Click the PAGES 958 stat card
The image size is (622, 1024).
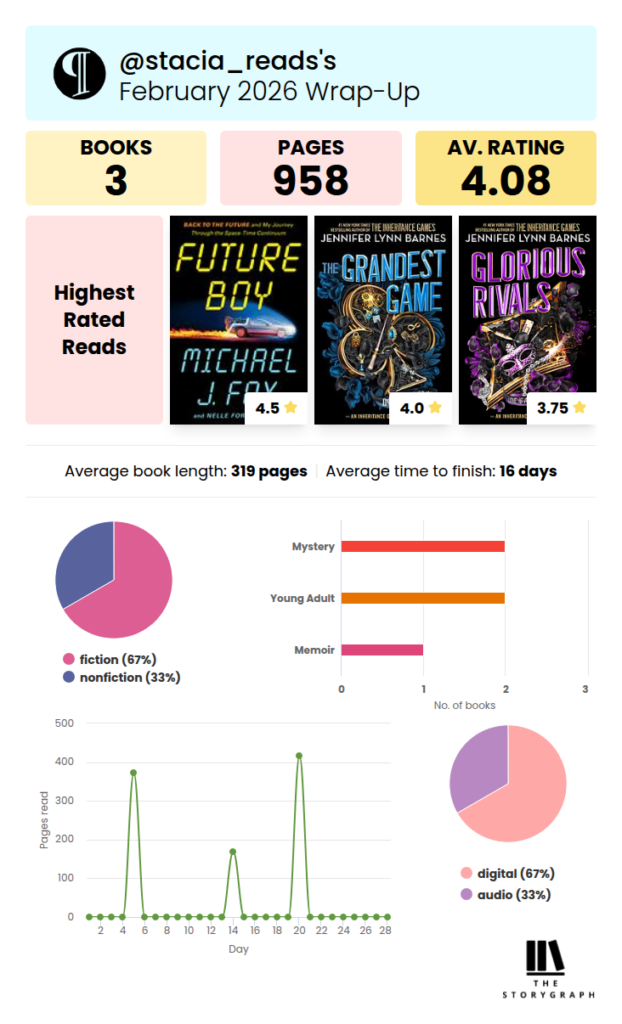point(311,168)
